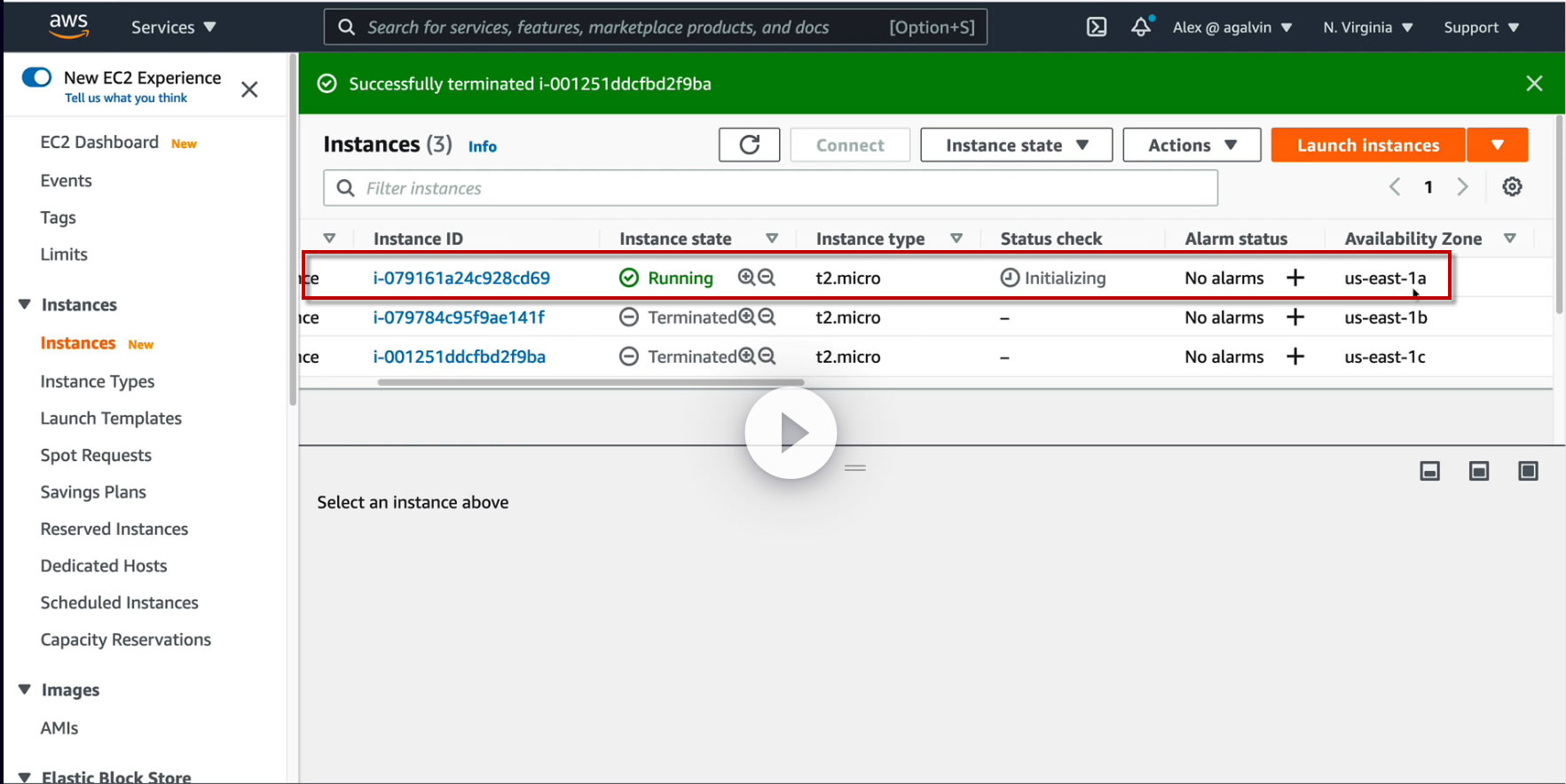Zoom out on the running instance state
The image size is (1566, 784).
(767, 278)
